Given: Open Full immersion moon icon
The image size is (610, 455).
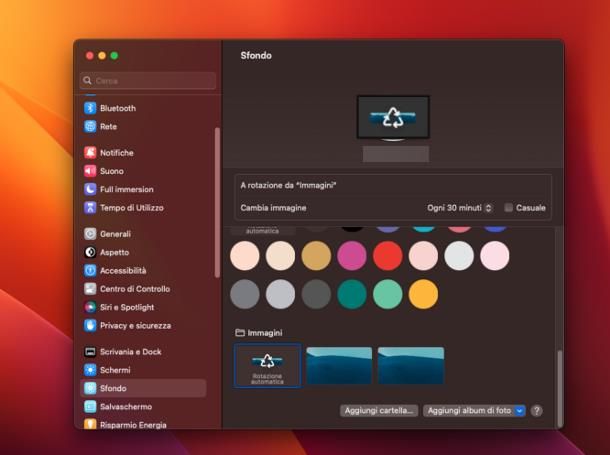Looking at the screenshot, I should 90,189.
